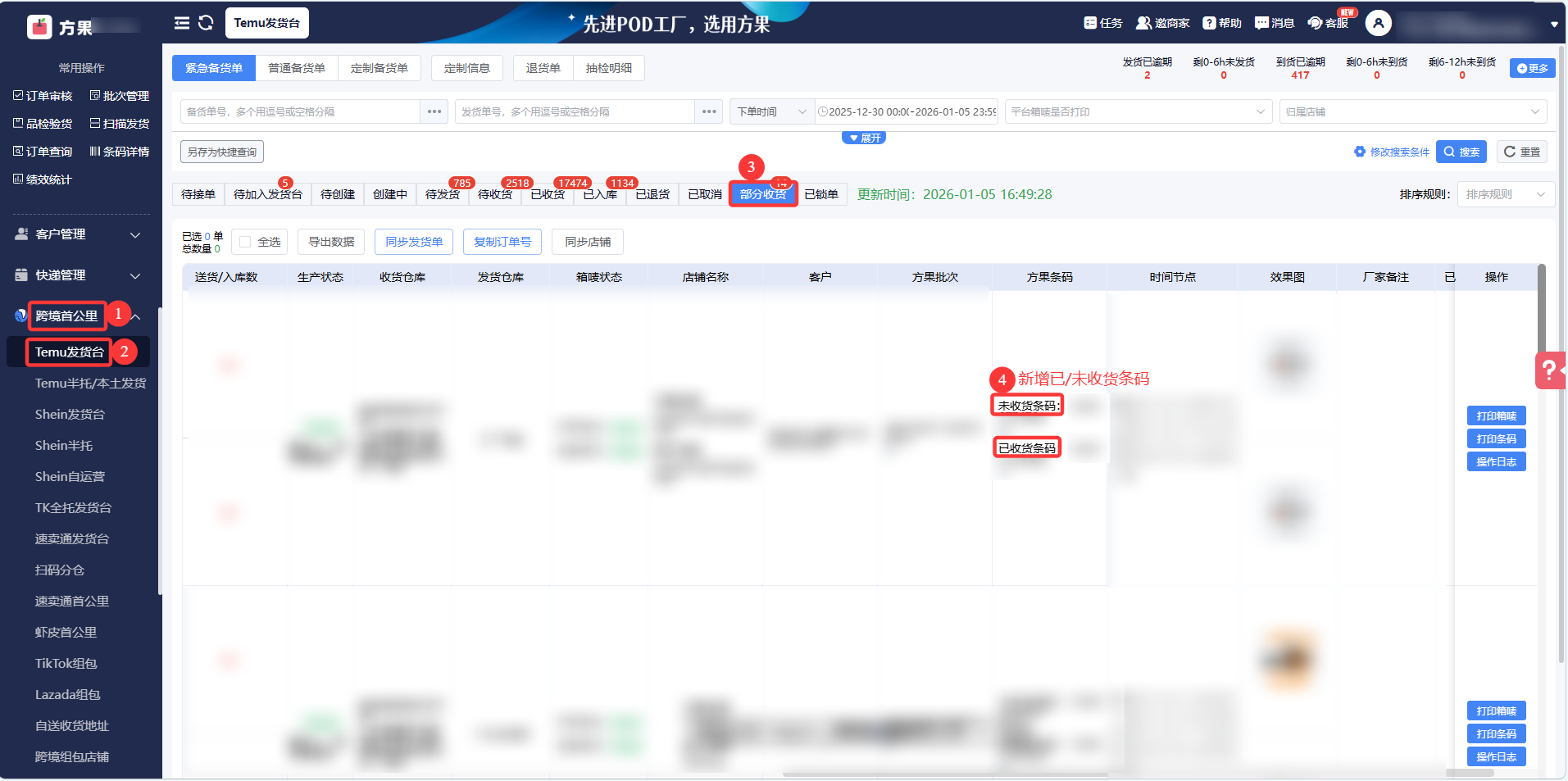Screen dimensions: 1568x781
Task: Click the 复制订单号 button
Action: point(502,242)
